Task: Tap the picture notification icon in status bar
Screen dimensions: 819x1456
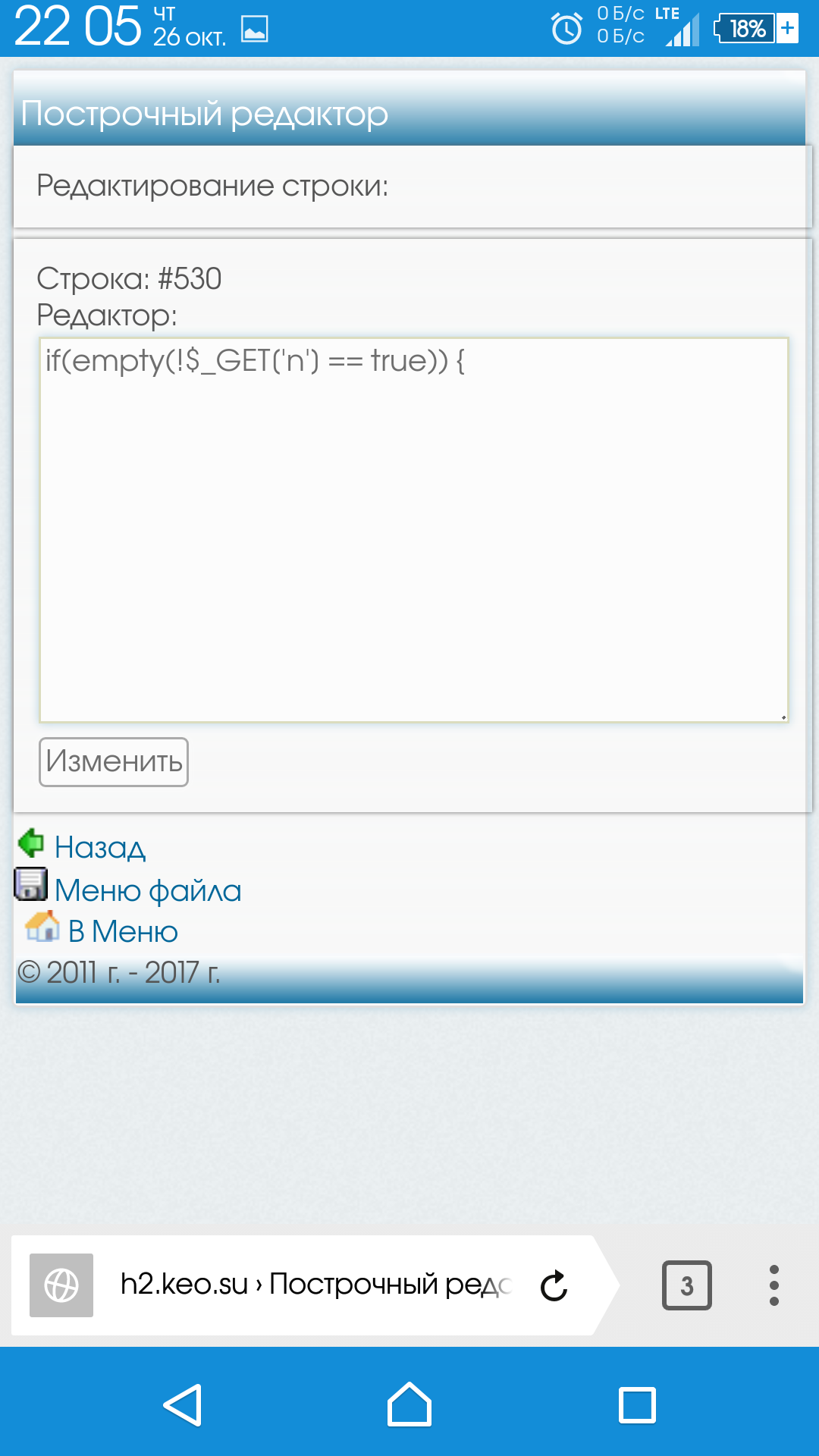Action: click(x=255, y=29)
